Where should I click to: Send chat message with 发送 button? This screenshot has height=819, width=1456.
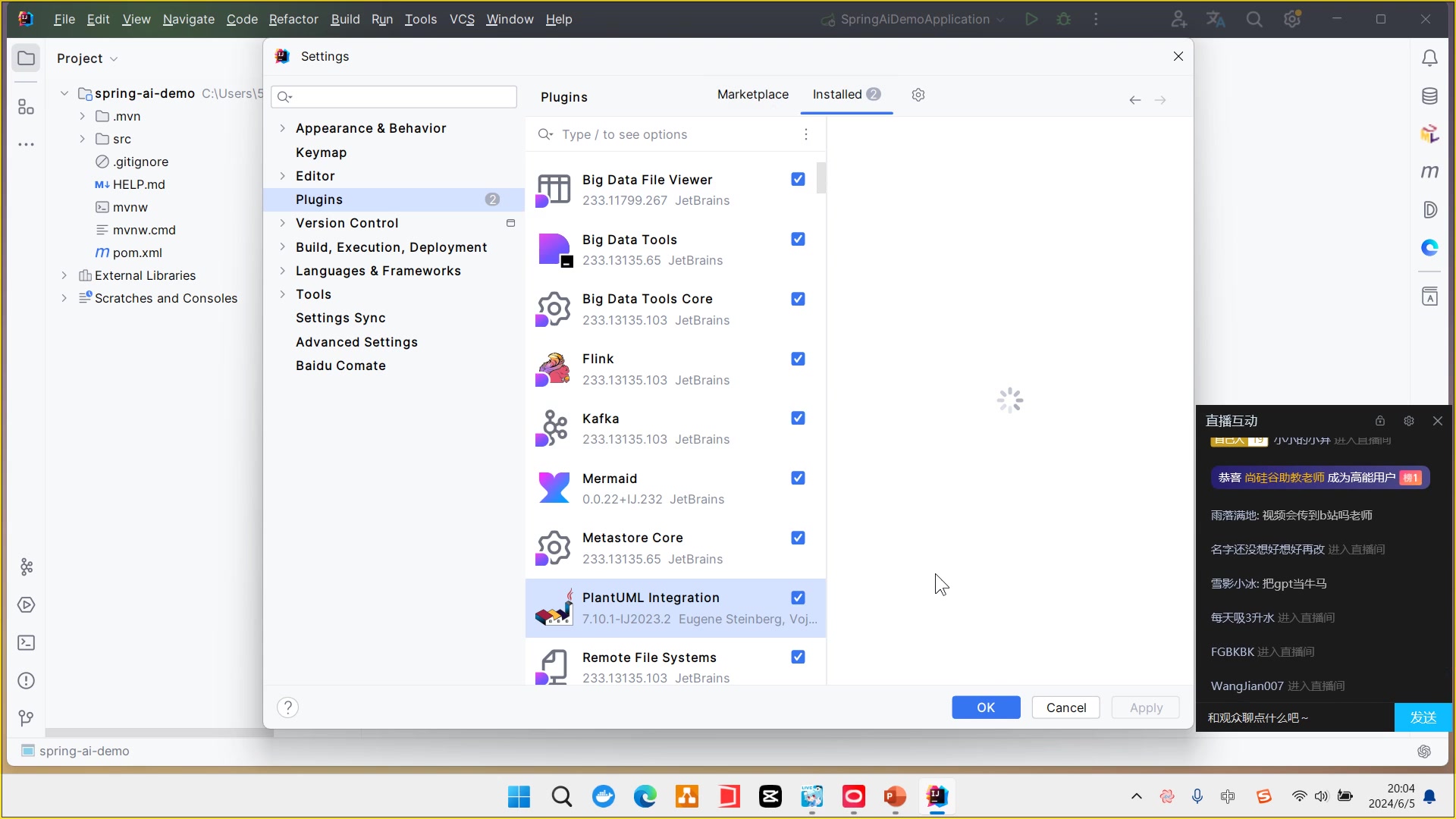tap(1423, 717)
